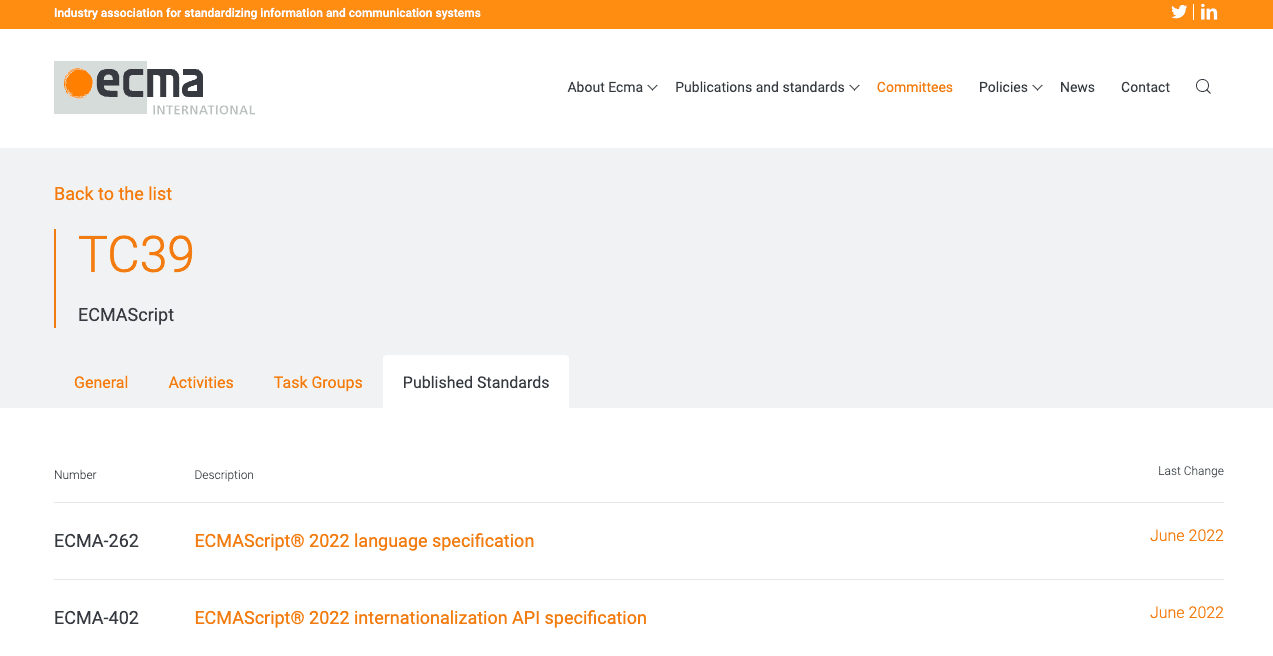Click June 2022 date for ECMA-262
This screenshot has height=656, width=1273.
1186,536
